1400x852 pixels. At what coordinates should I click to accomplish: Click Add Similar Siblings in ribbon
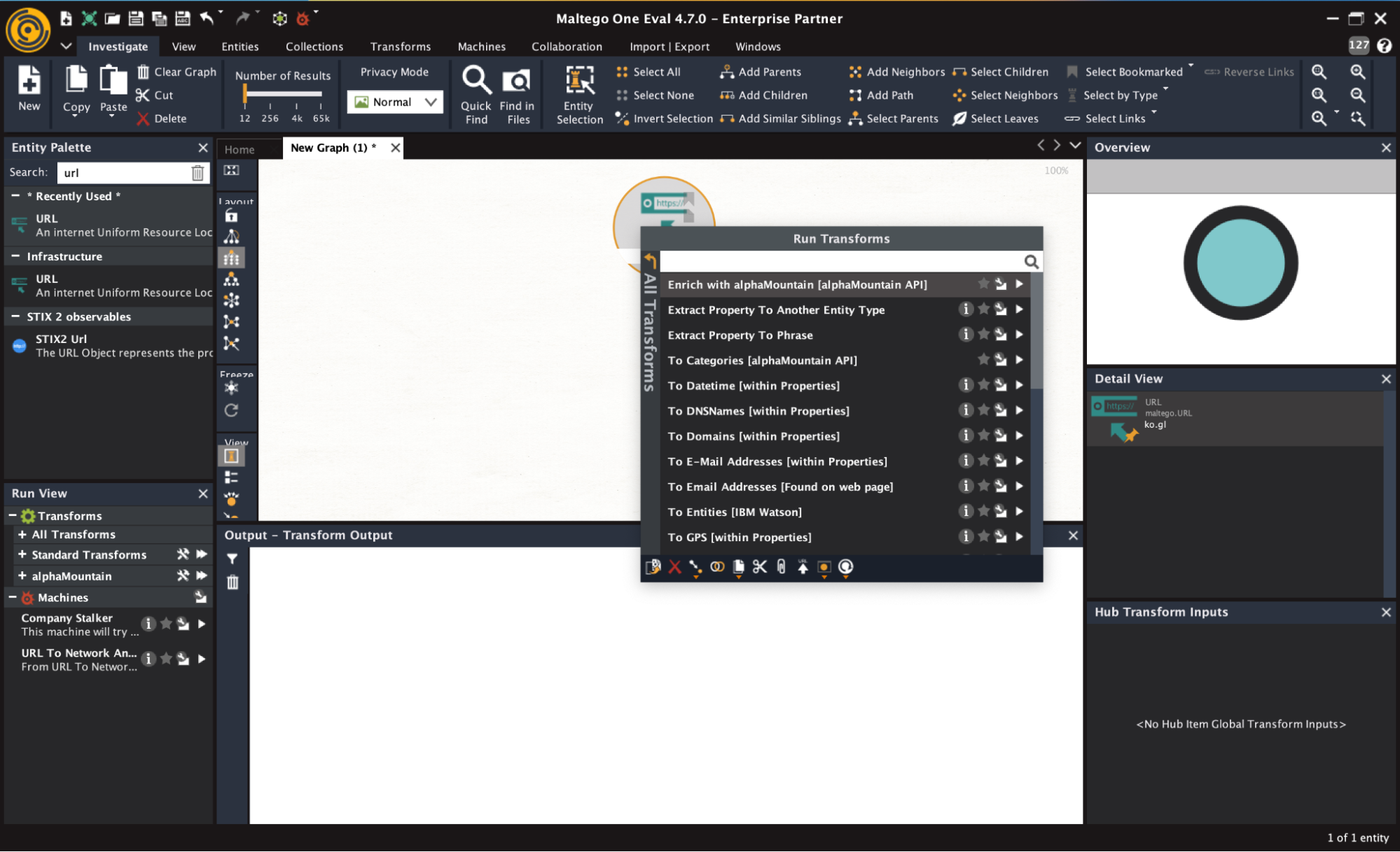(780, 118)
